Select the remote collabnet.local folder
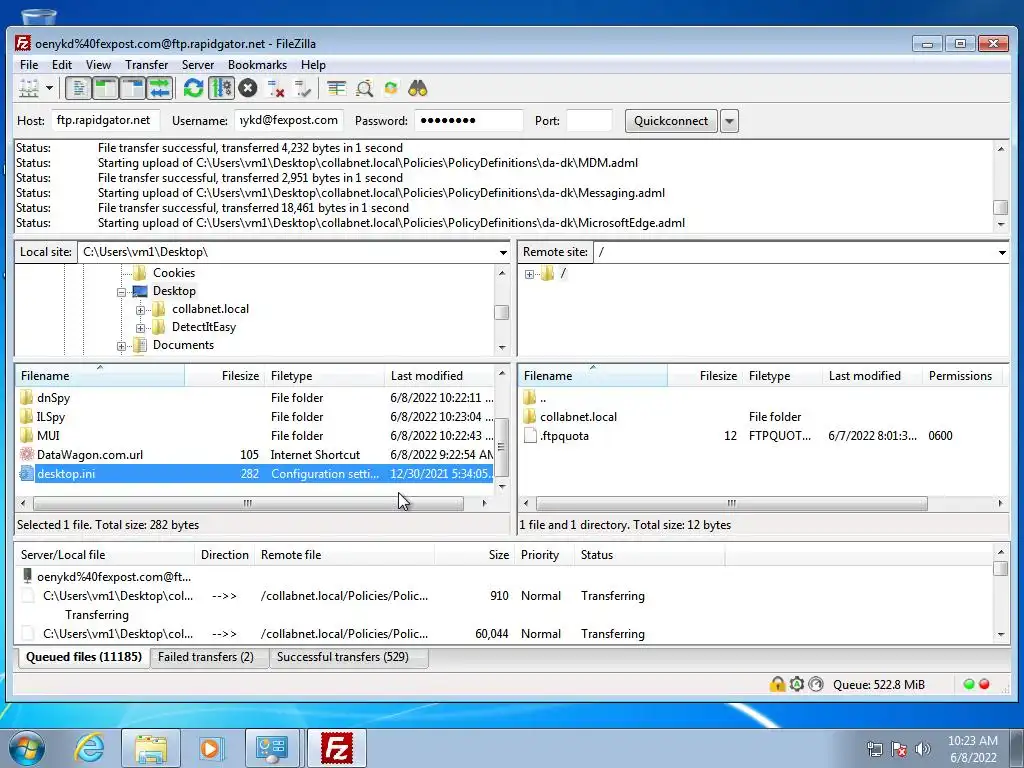Viewport: 1024px width, 768px height. pyautogui.click(x=763, y=417)
